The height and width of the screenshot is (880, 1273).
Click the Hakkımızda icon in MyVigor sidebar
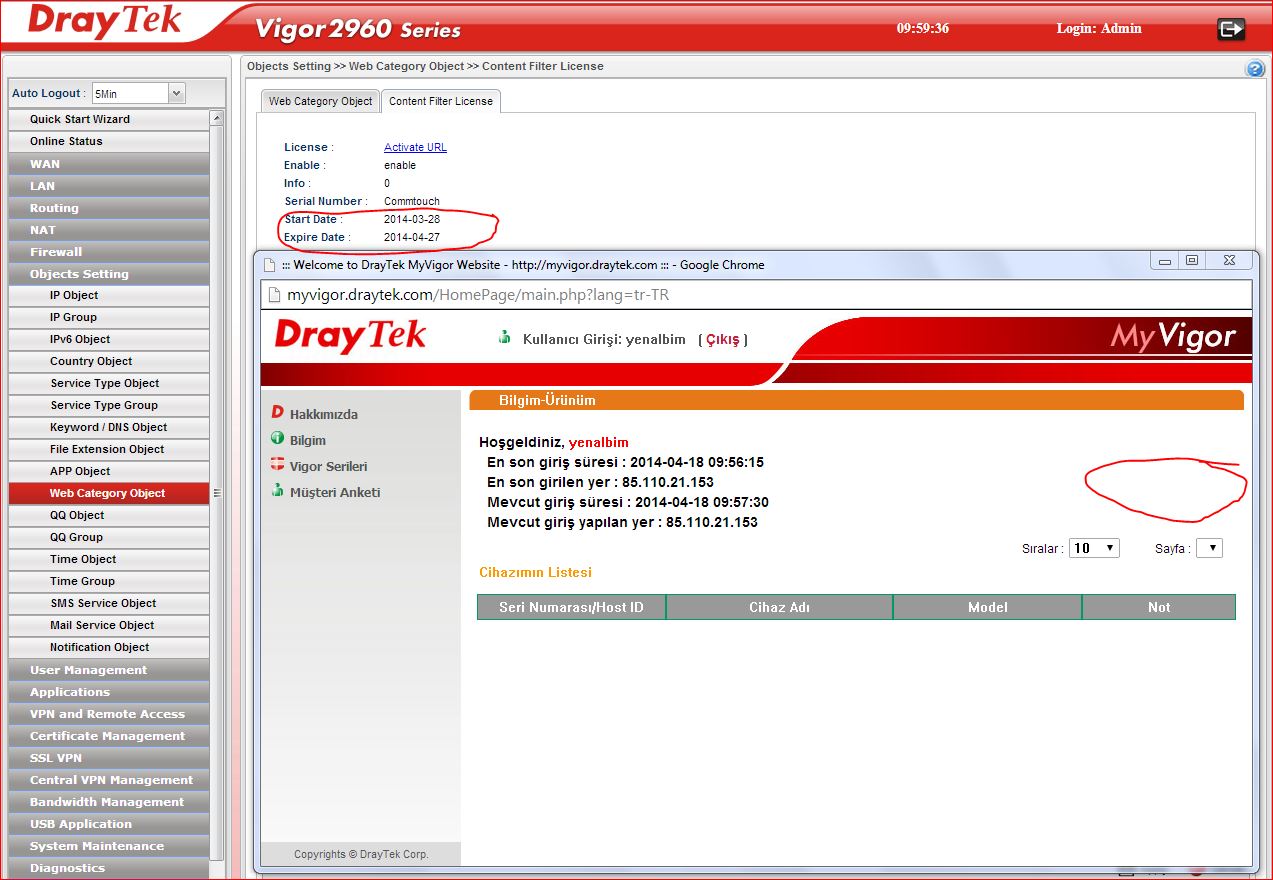(277, 413)
